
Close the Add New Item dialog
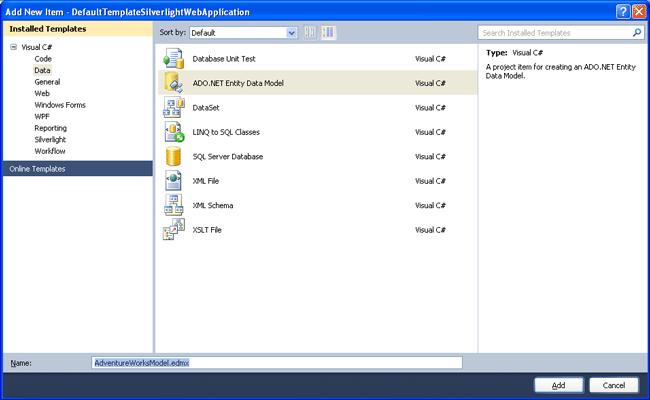pyautogui.click(x=639, y=12)
